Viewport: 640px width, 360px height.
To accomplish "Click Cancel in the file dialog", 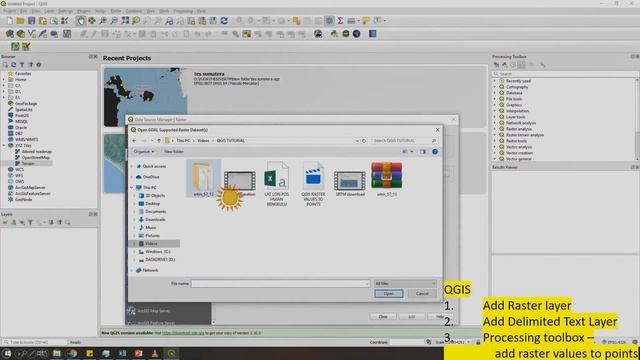I will point(422,294).
